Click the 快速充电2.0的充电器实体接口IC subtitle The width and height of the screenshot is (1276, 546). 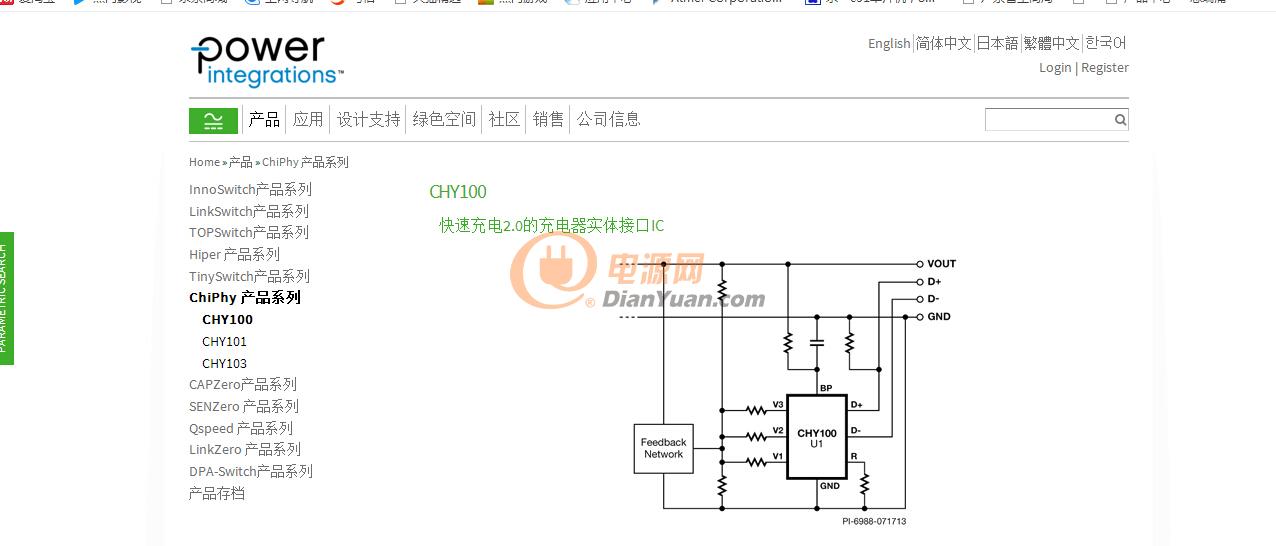pyautogui.click(x=551, y=226)
